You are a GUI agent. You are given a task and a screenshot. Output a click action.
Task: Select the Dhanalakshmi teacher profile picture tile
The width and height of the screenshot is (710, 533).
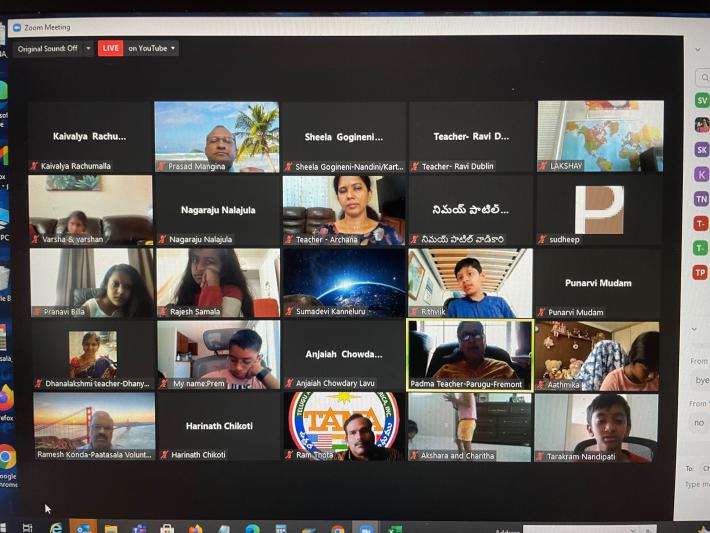pos(93,355)
